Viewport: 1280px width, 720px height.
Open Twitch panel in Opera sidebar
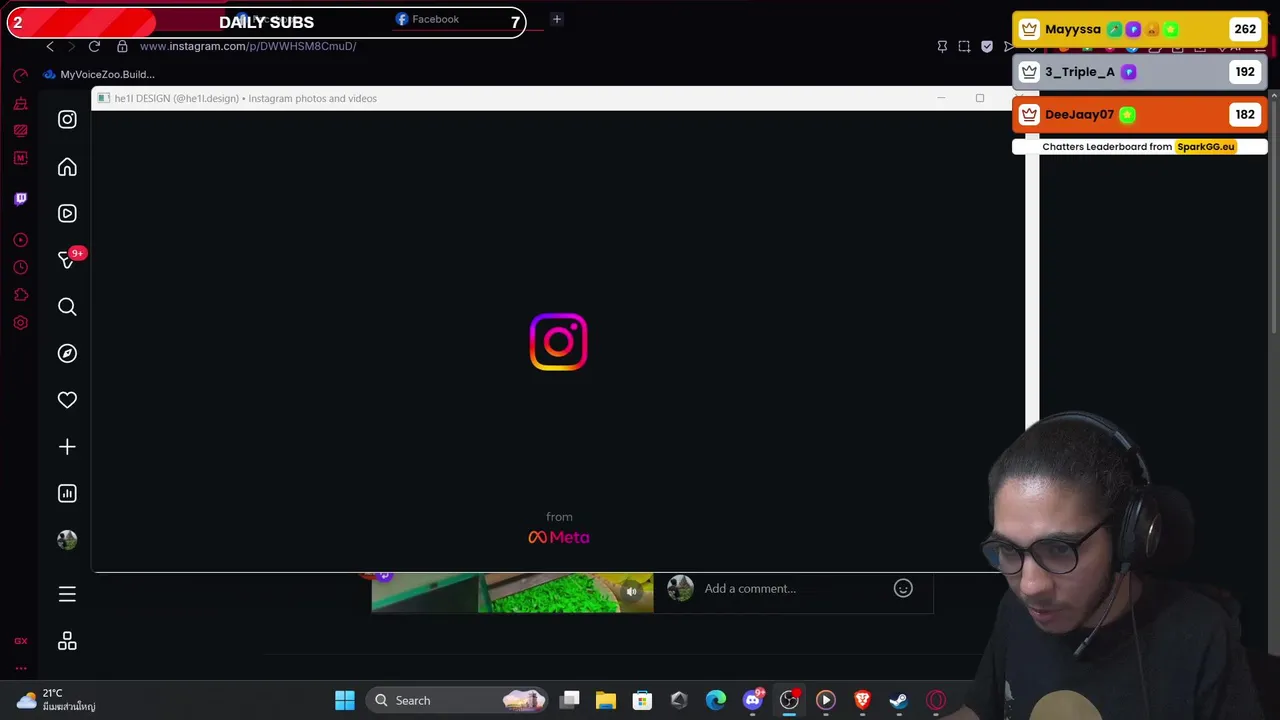[20, 198]
